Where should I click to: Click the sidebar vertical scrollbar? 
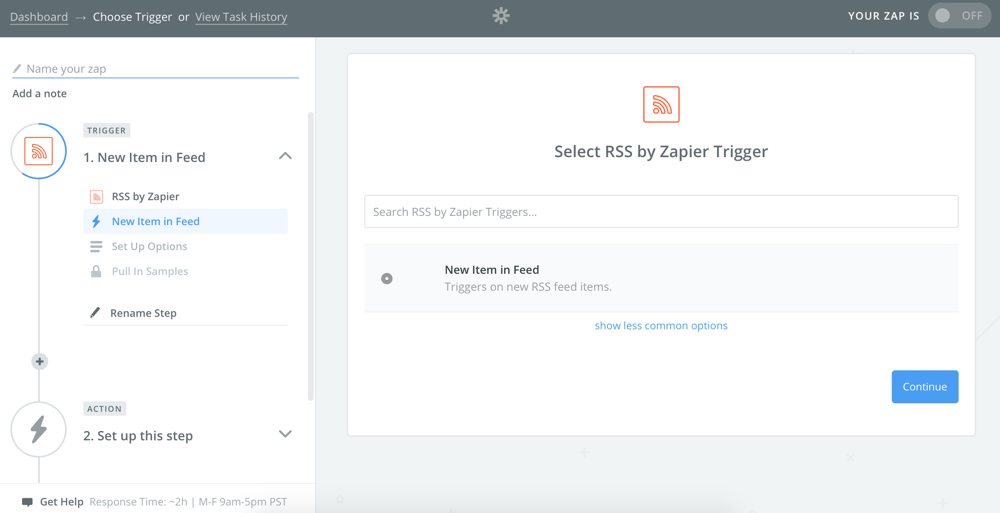(x=311, y=256)
